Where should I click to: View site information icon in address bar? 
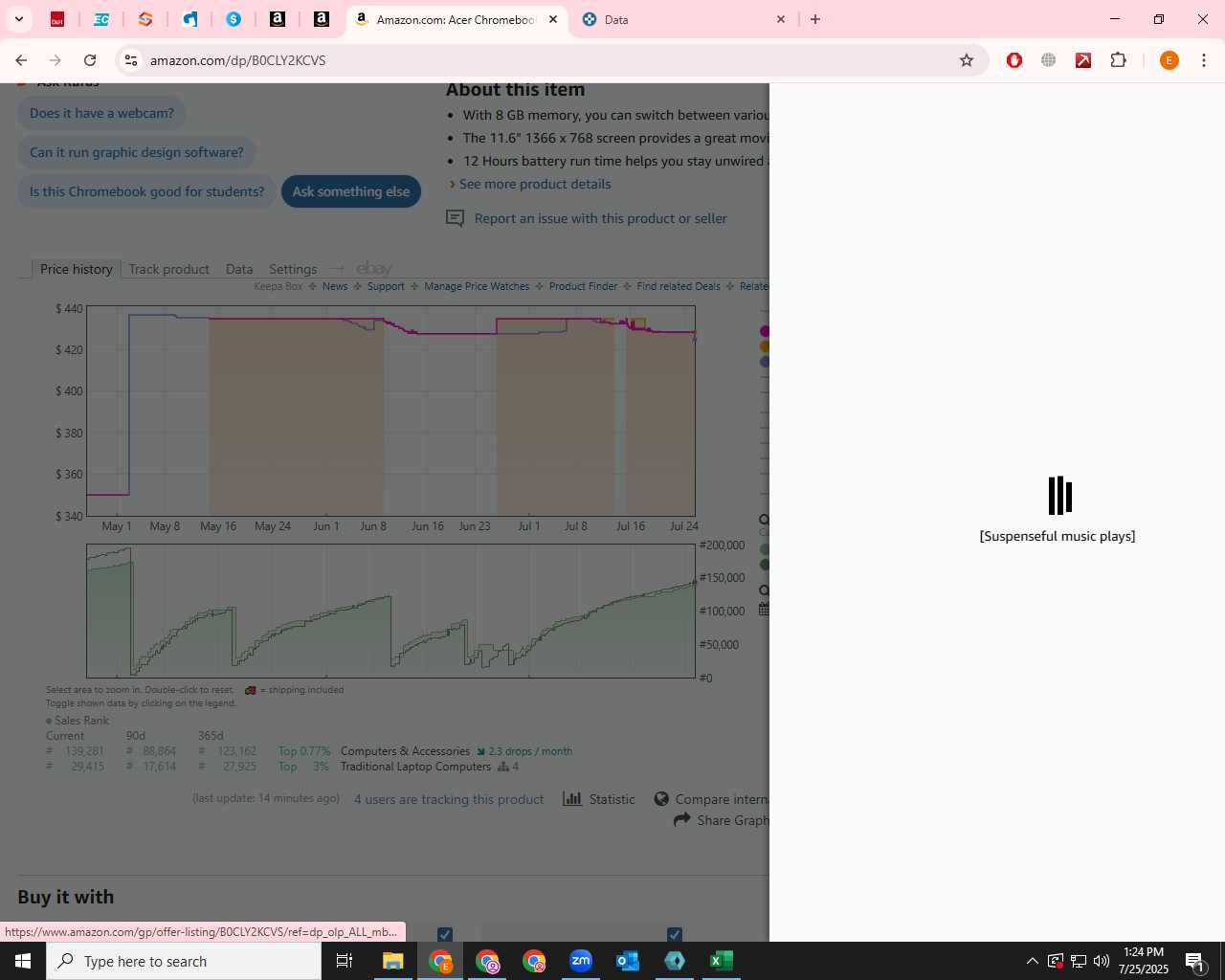click(x=131, y=60)
